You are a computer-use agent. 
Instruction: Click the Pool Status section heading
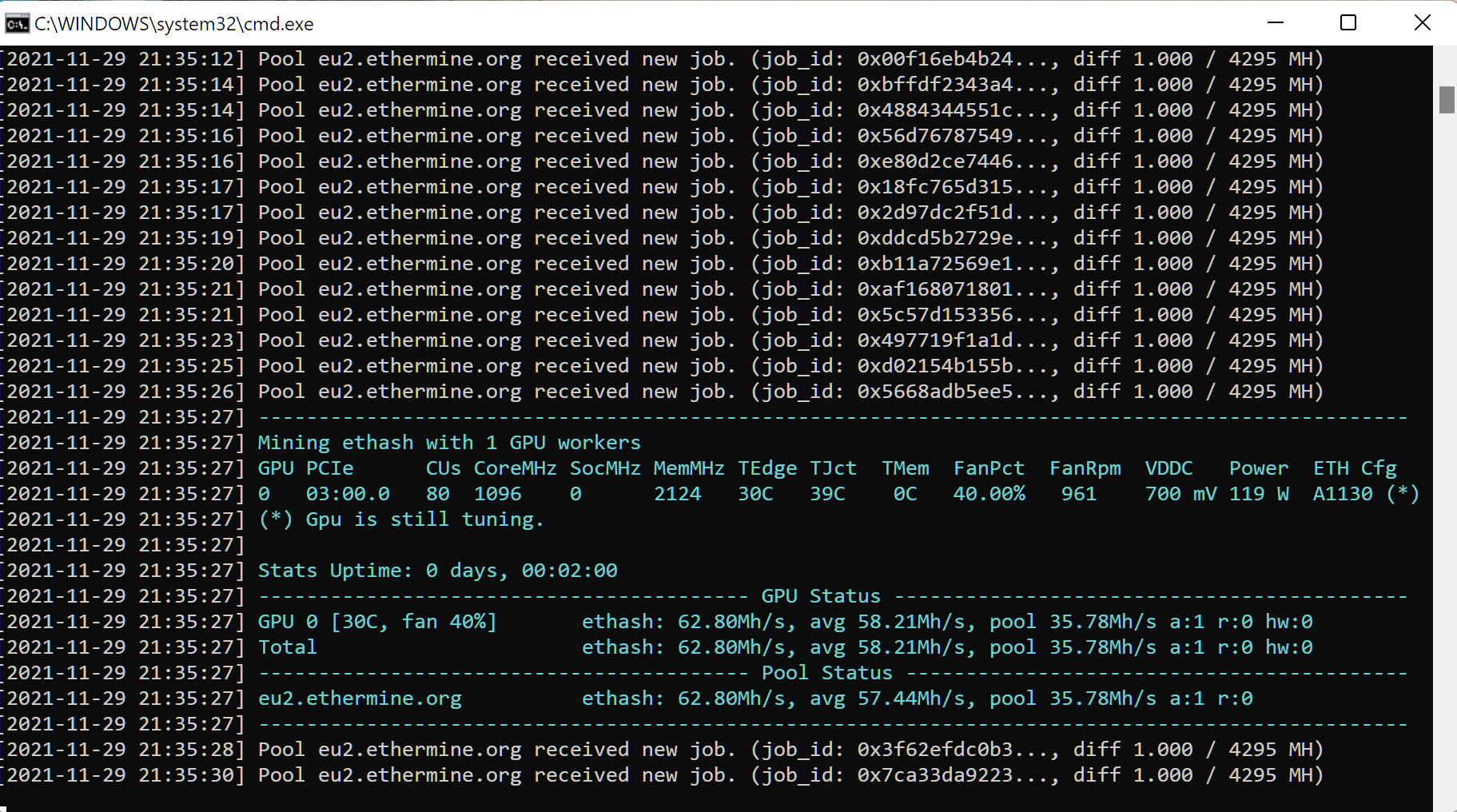click(827, 673)
